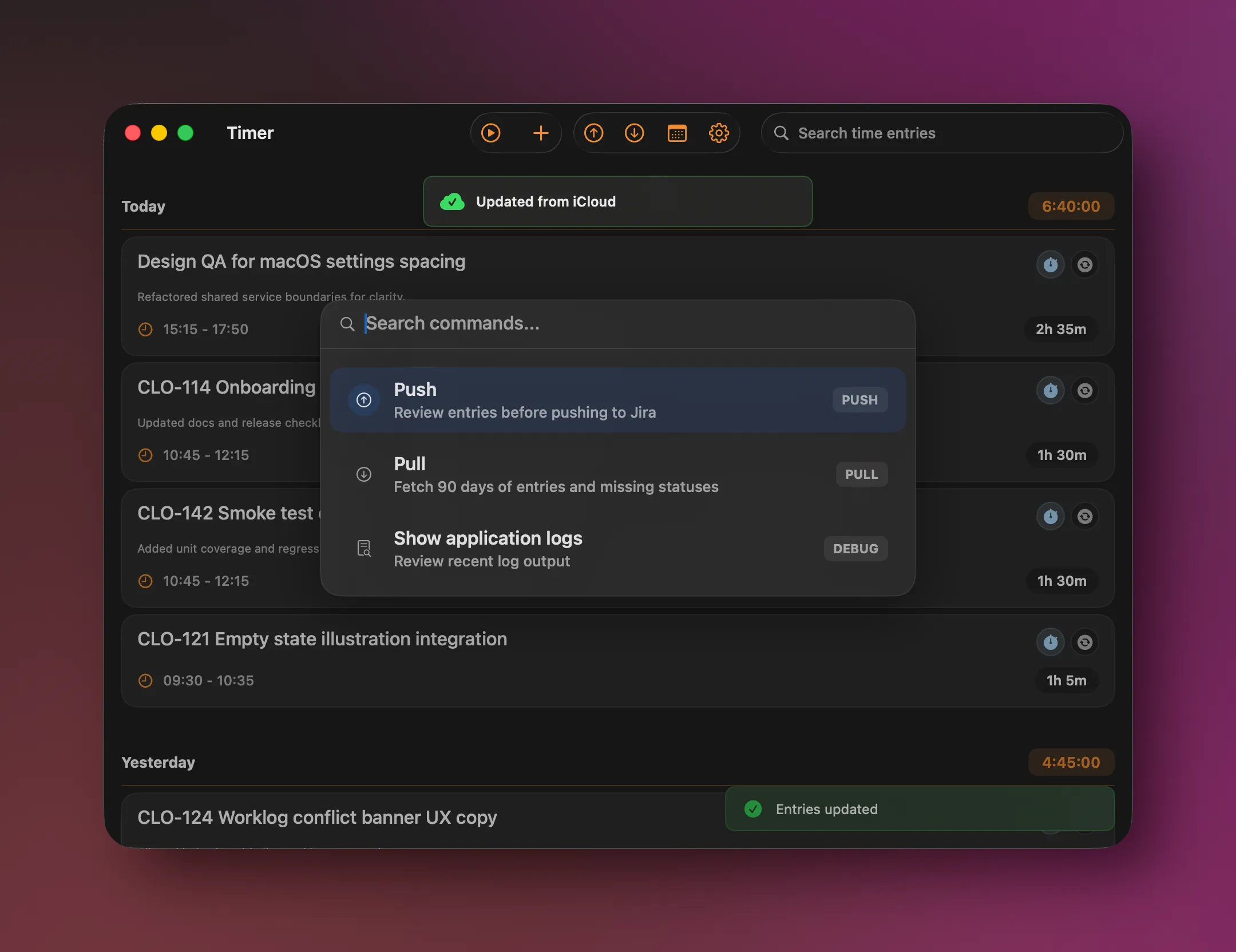Focus the Search time entries field
1236x952 pixels.
[942, 133]
